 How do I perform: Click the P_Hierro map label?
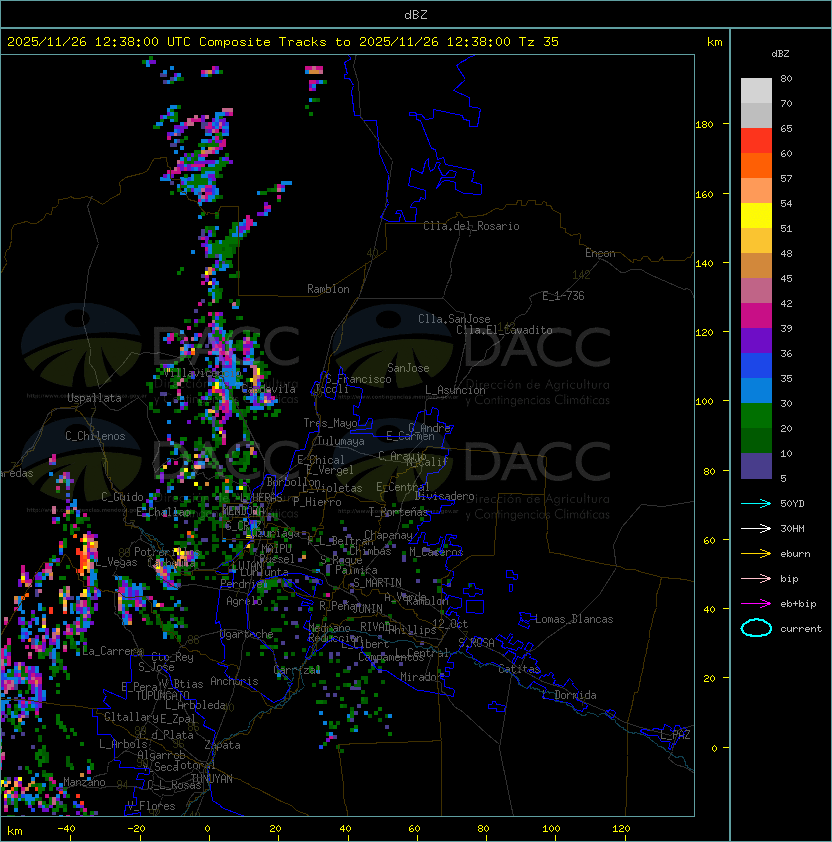point(317,502)
